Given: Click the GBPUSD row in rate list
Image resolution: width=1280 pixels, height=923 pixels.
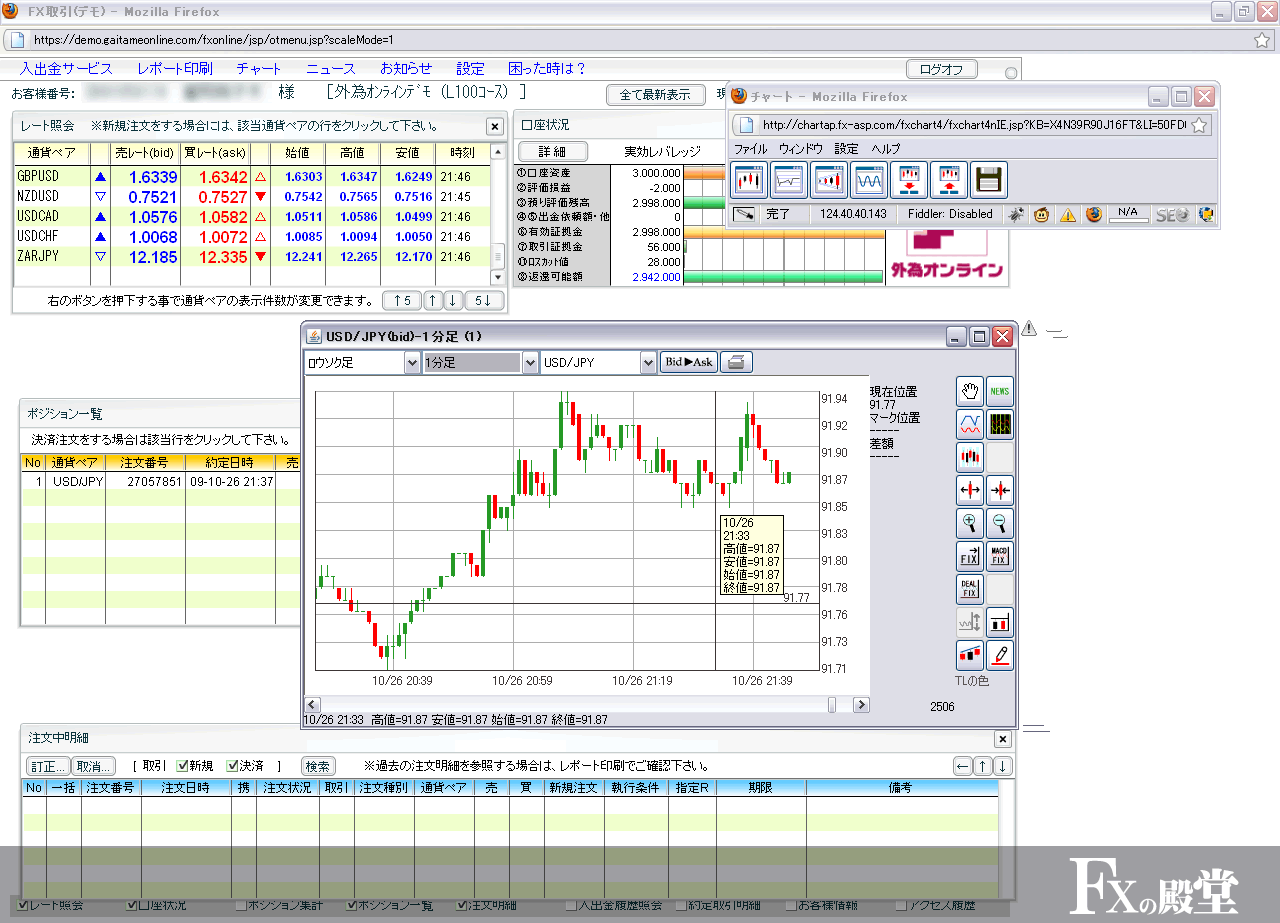Looking at the screenshot, I should coord(252,176).
